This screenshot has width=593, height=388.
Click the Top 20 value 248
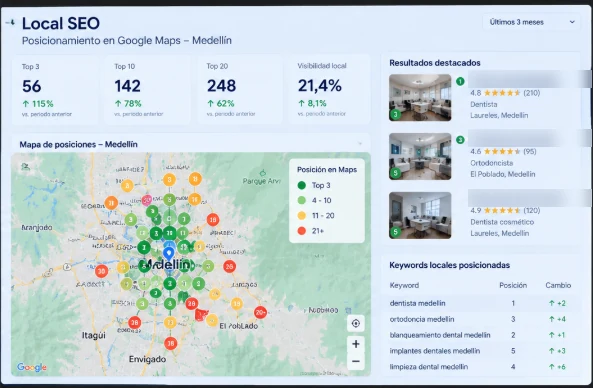222,86
